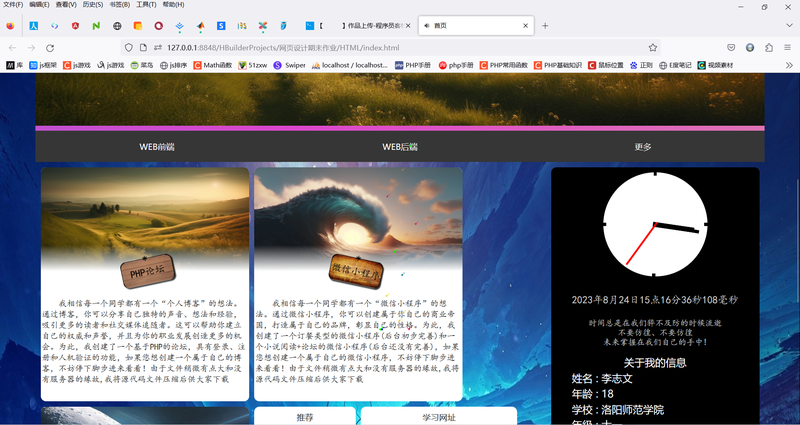Open the PHP基础知识 bookmark
800x425 pixels.
pos(558,65)
